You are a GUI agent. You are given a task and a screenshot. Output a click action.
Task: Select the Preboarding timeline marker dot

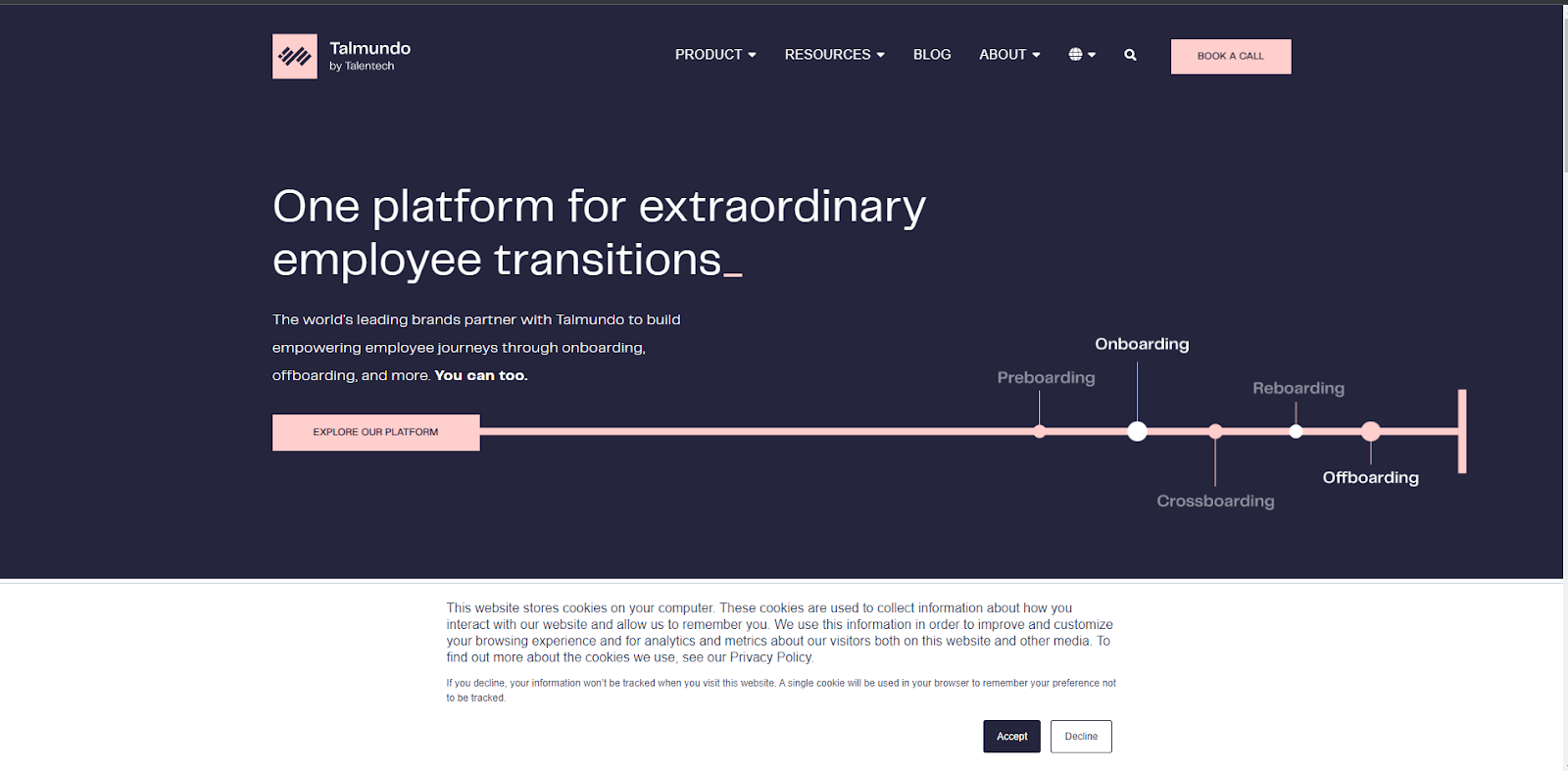point(1039,431)
